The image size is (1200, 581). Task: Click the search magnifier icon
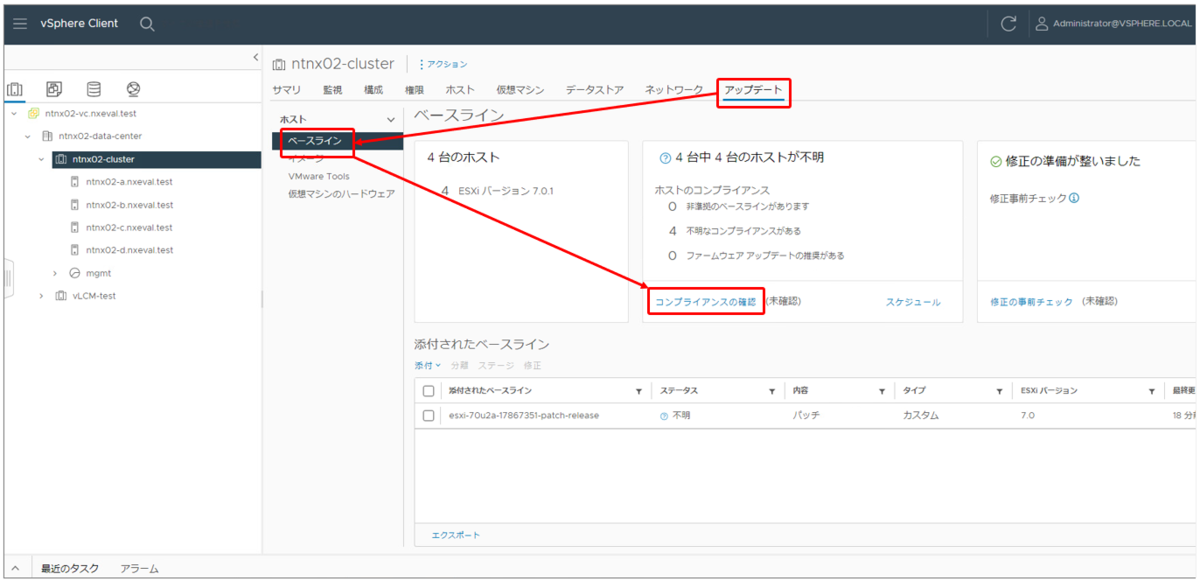click(x=147, y=23)
